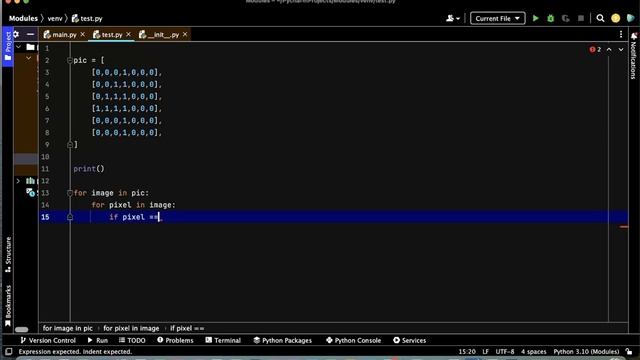Open the Python Packages tool window
640x360 pixels.
pyautogui.click(x=282, y=340)
